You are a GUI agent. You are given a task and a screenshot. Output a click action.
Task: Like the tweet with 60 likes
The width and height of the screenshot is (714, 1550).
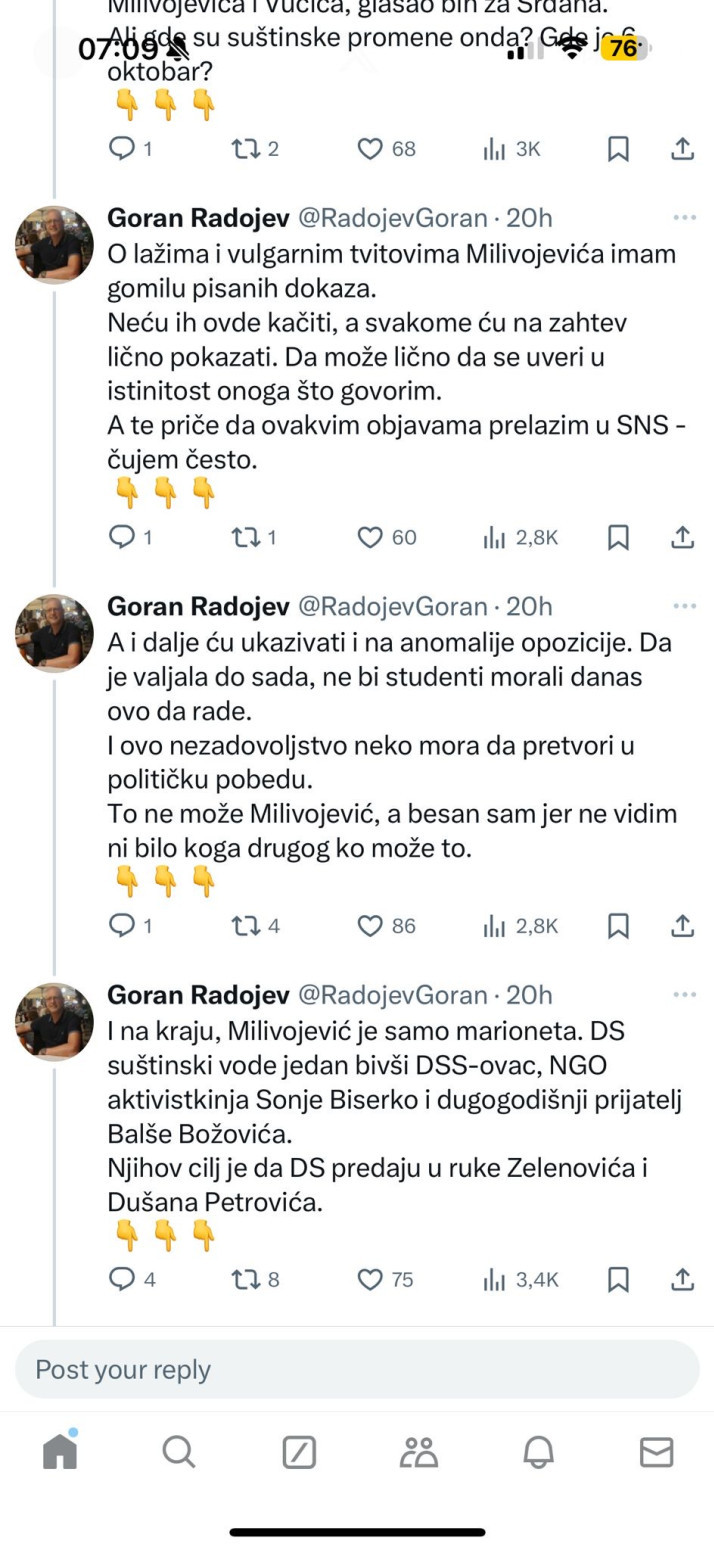[371, 538]
